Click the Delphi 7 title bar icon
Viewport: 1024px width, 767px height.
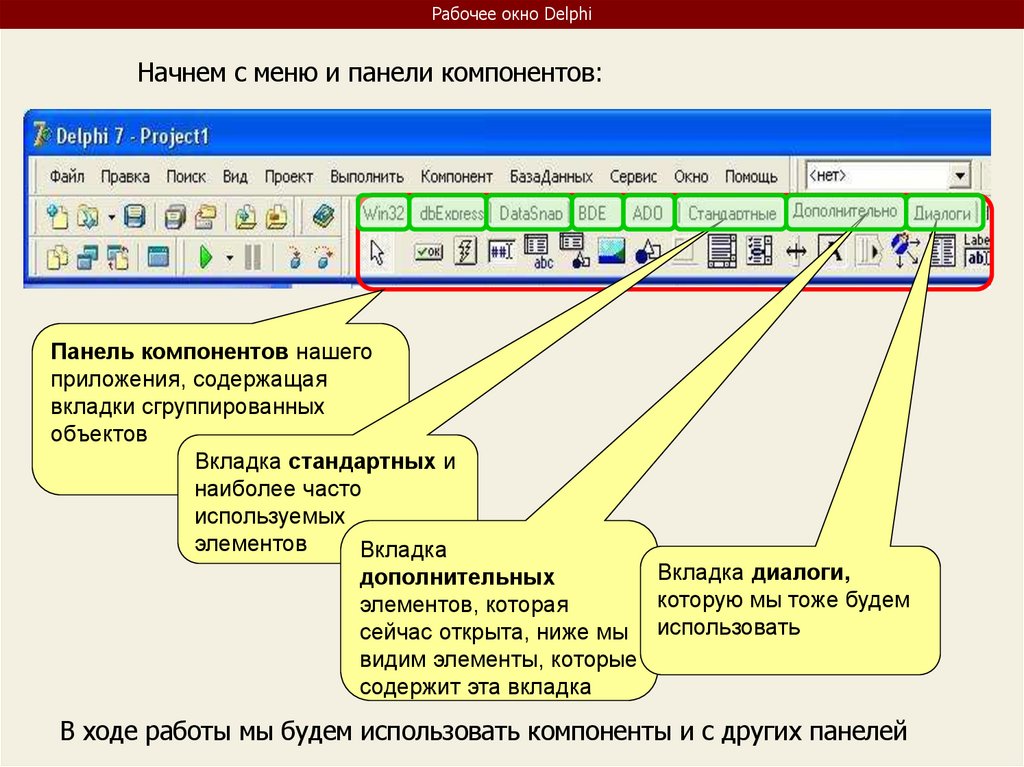(42, 135)
